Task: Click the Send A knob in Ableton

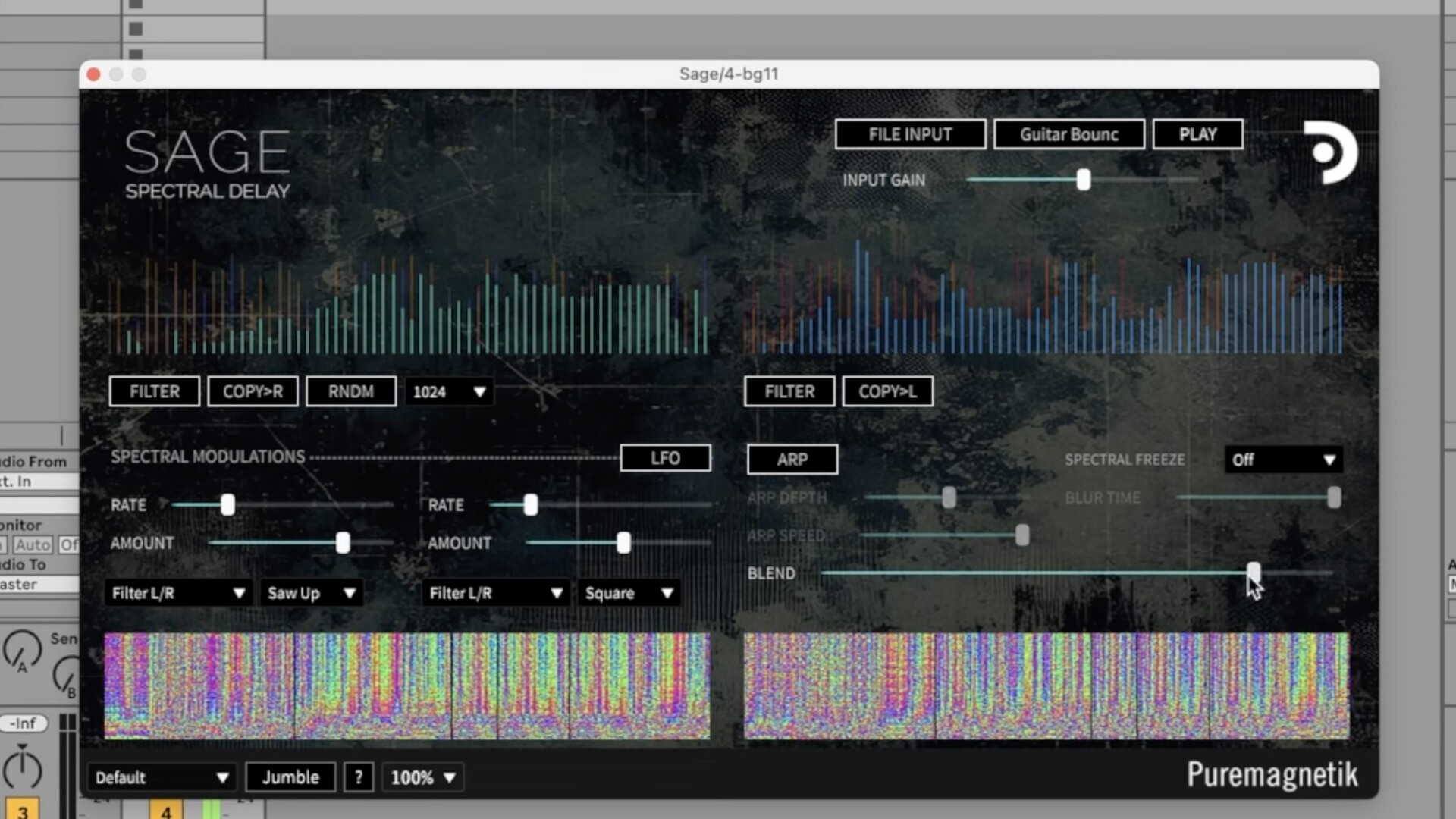Action: point(22,651)
